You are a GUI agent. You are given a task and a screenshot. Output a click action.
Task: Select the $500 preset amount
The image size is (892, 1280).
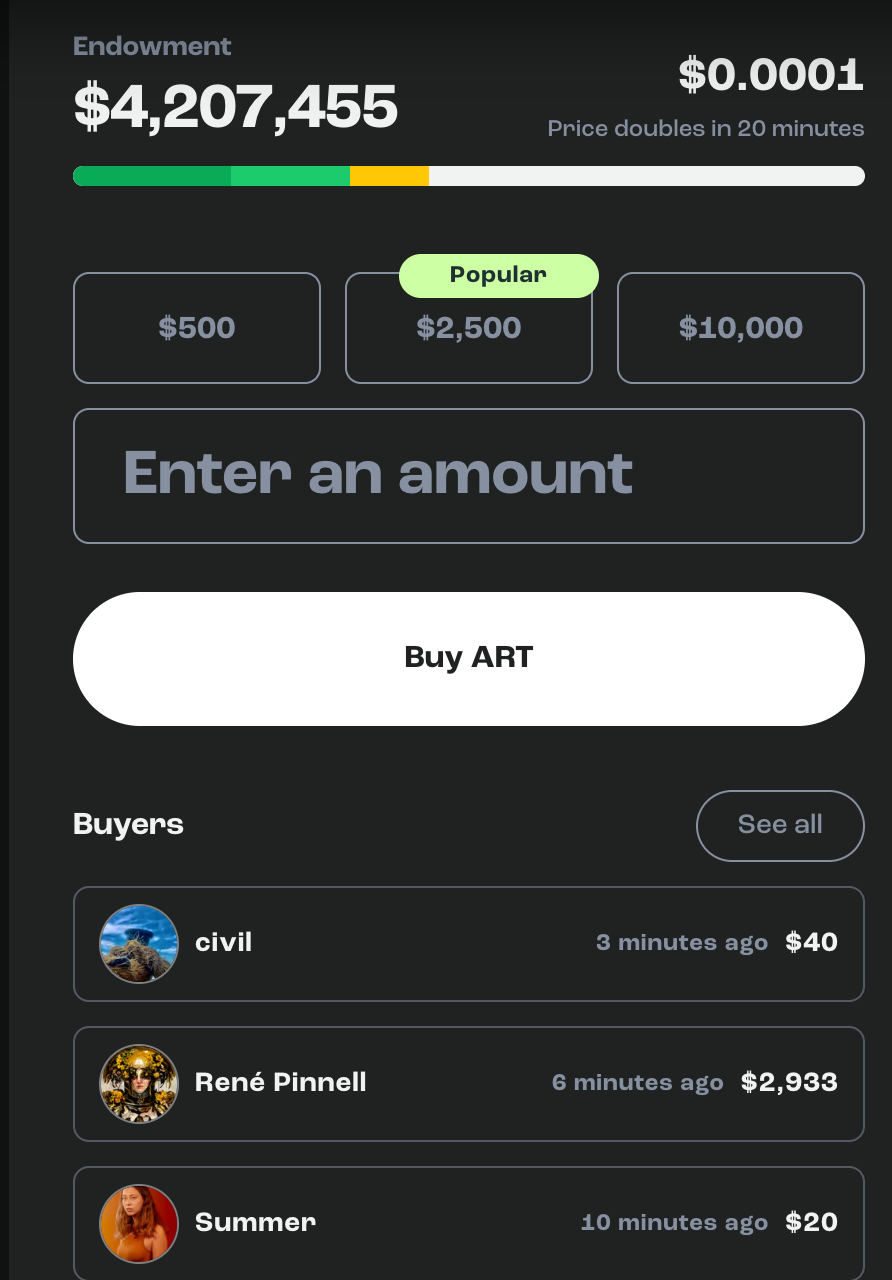click(x=197, y=328)
